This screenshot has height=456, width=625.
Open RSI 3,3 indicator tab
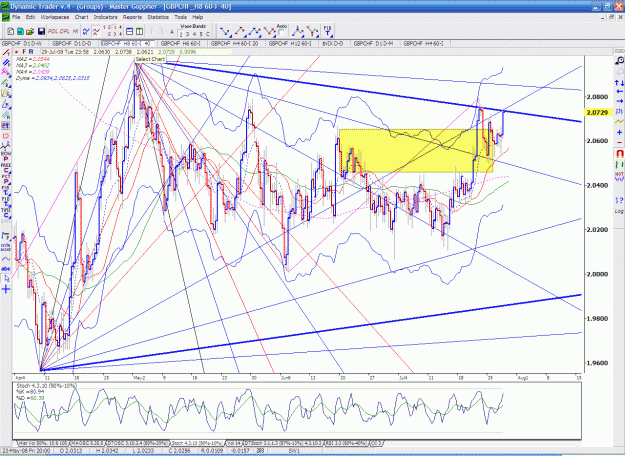(348, 443)
